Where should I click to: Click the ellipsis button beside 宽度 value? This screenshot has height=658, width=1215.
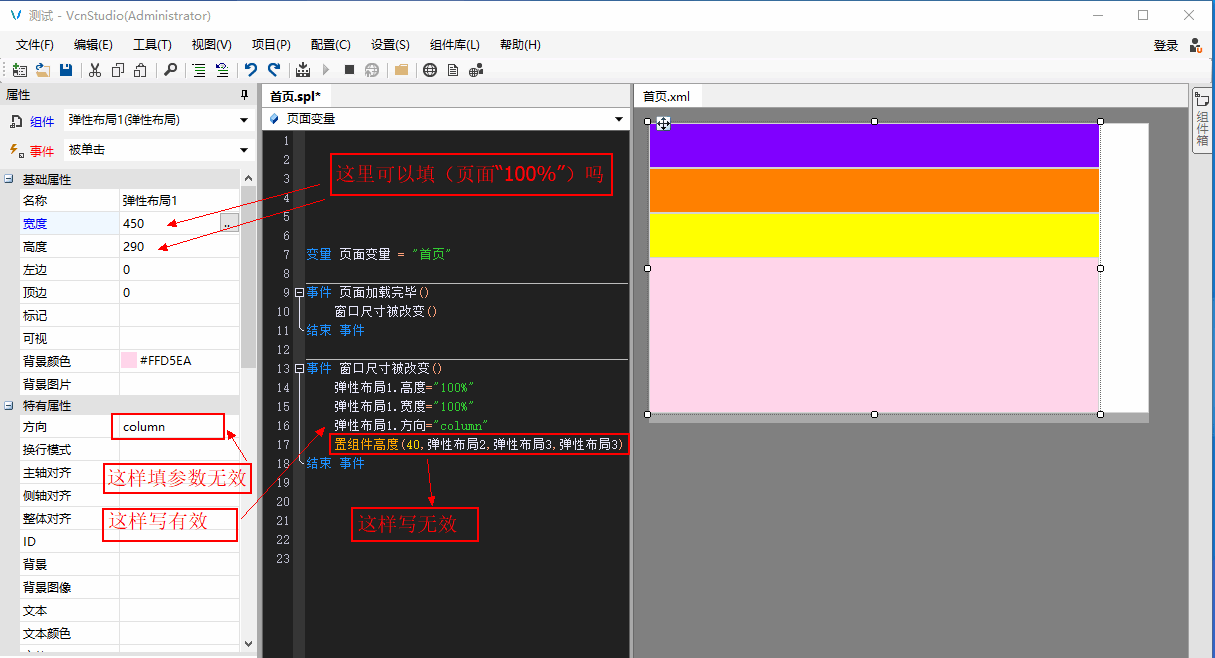tap(229, 223)
